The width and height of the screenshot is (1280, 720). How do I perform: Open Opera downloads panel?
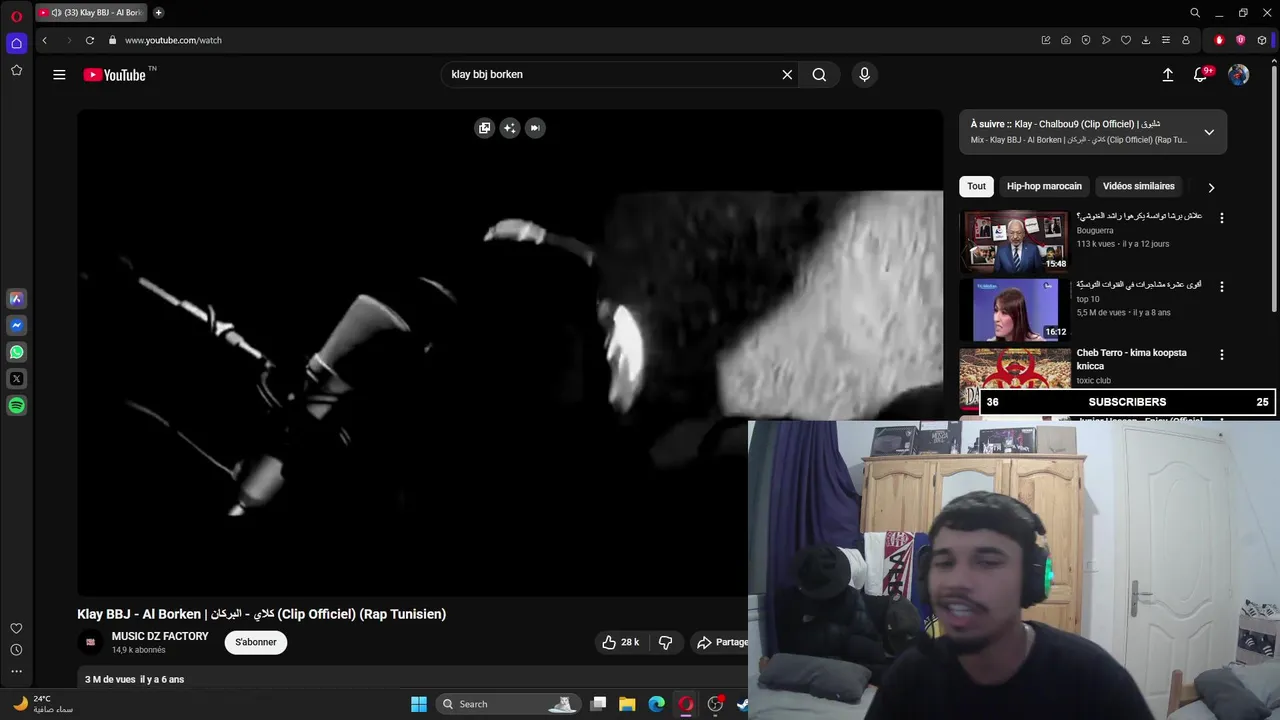click(x=1146, y=40)
